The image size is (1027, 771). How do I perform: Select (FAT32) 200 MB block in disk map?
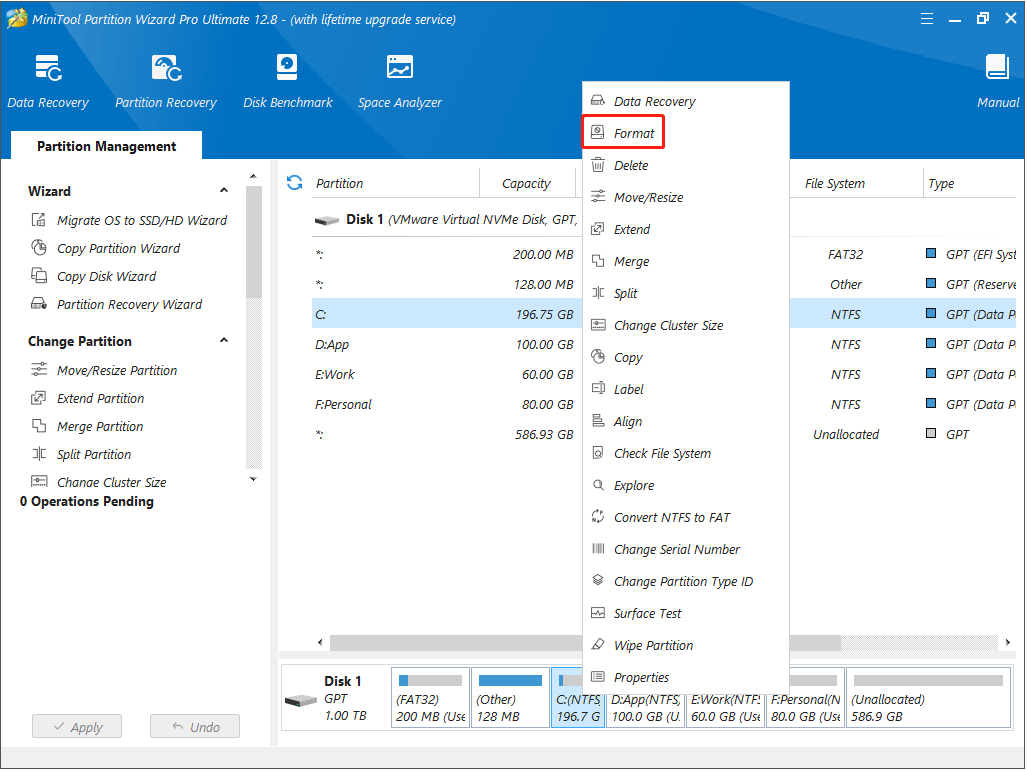tap(430, 698)
